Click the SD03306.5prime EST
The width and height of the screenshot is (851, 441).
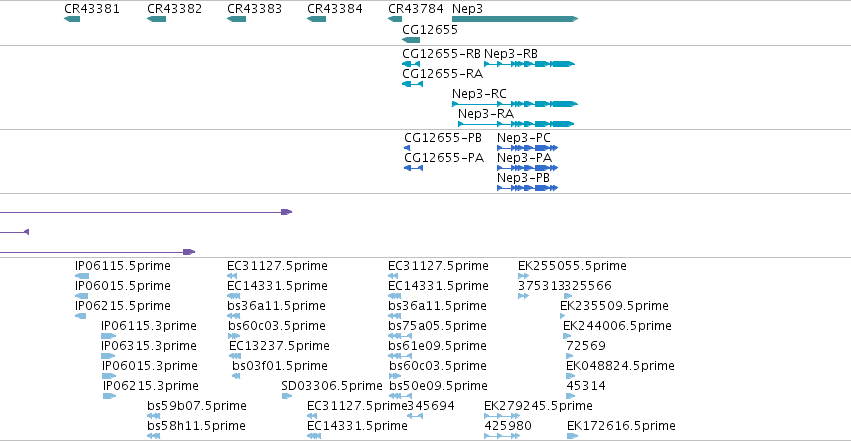tap(287, 397)
